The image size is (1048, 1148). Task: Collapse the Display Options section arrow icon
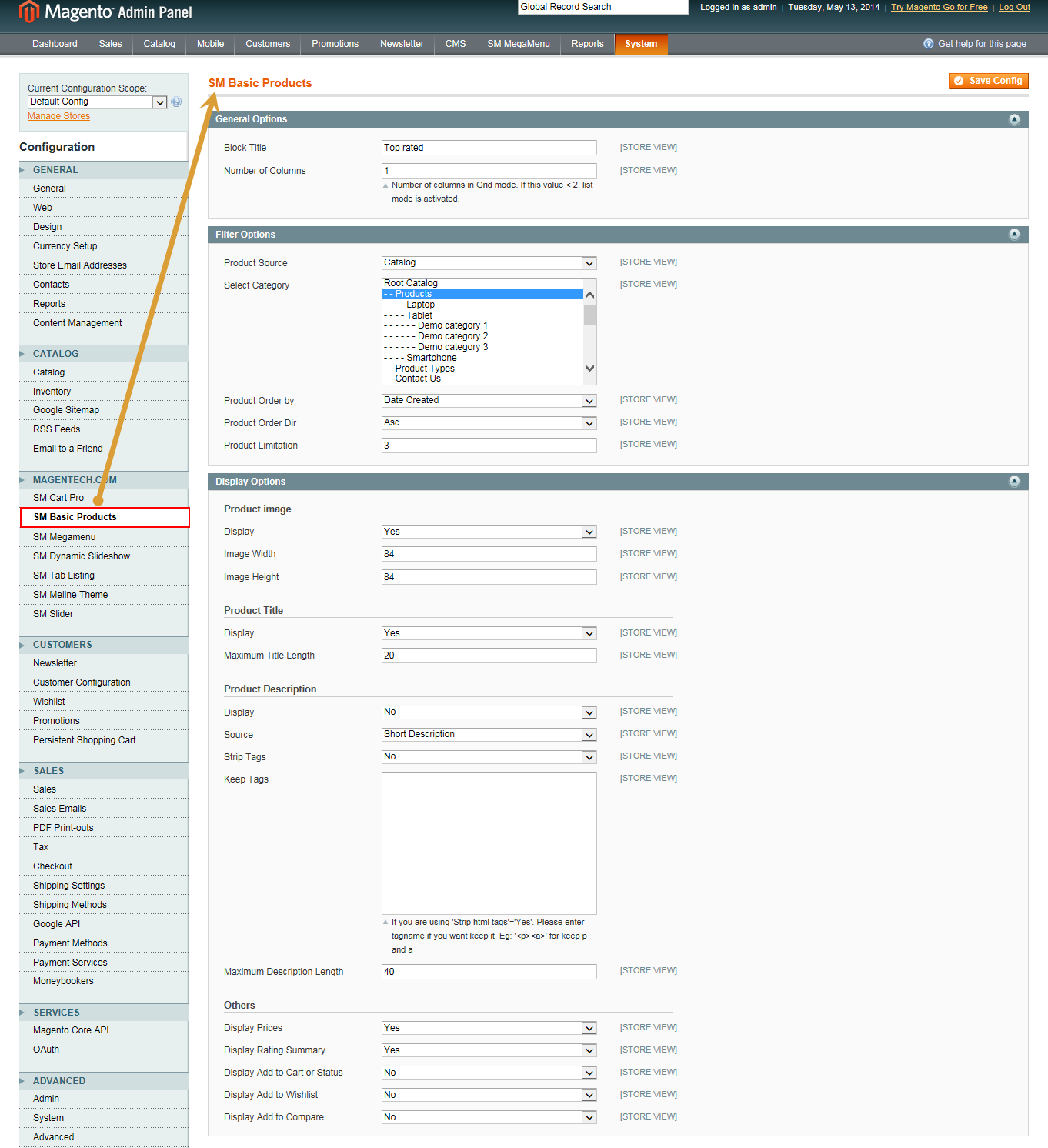1014,482
